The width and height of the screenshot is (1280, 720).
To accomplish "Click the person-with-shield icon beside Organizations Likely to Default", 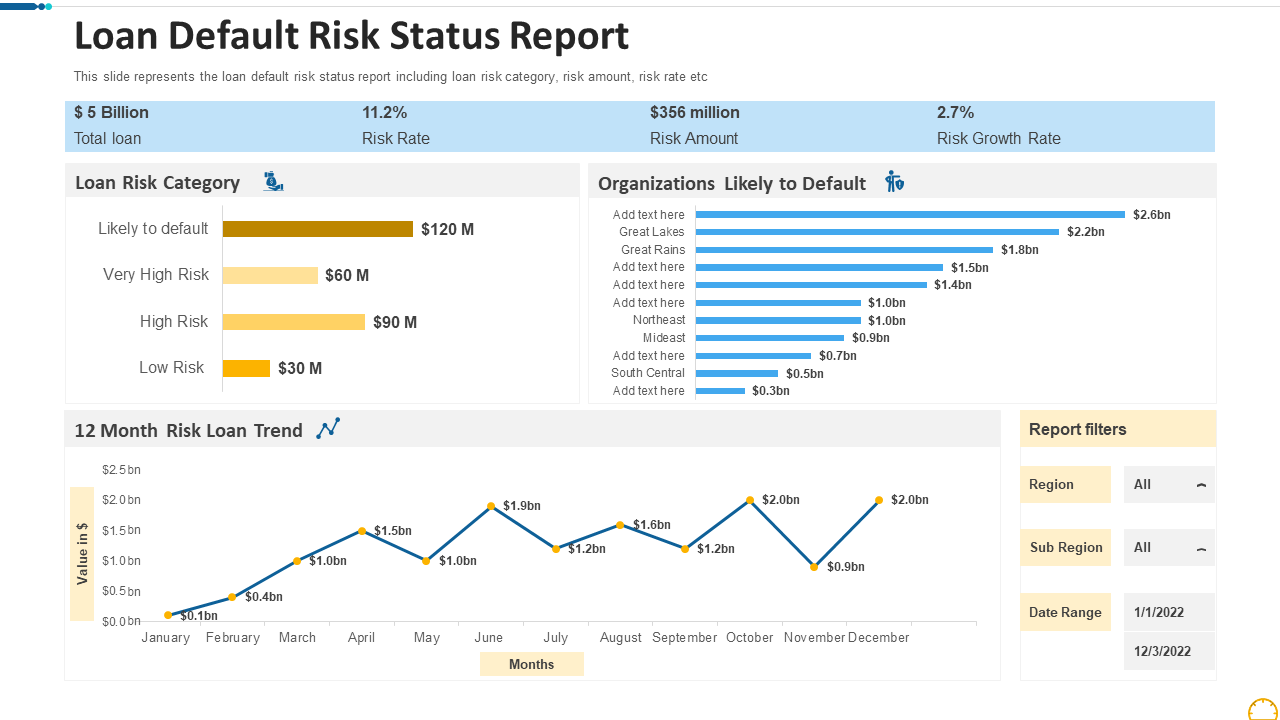I will 895,182.
